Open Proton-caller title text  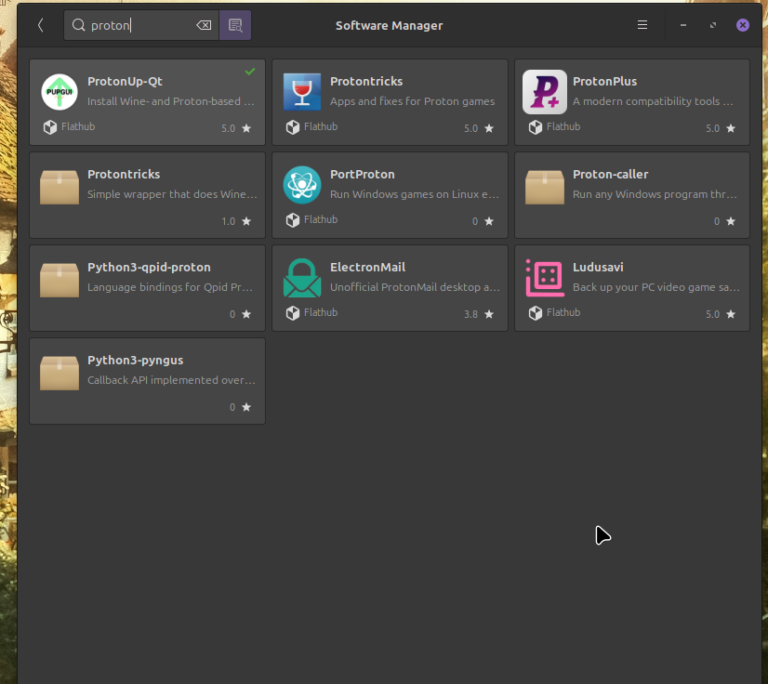pyautogui.click(x=610, y=174)
